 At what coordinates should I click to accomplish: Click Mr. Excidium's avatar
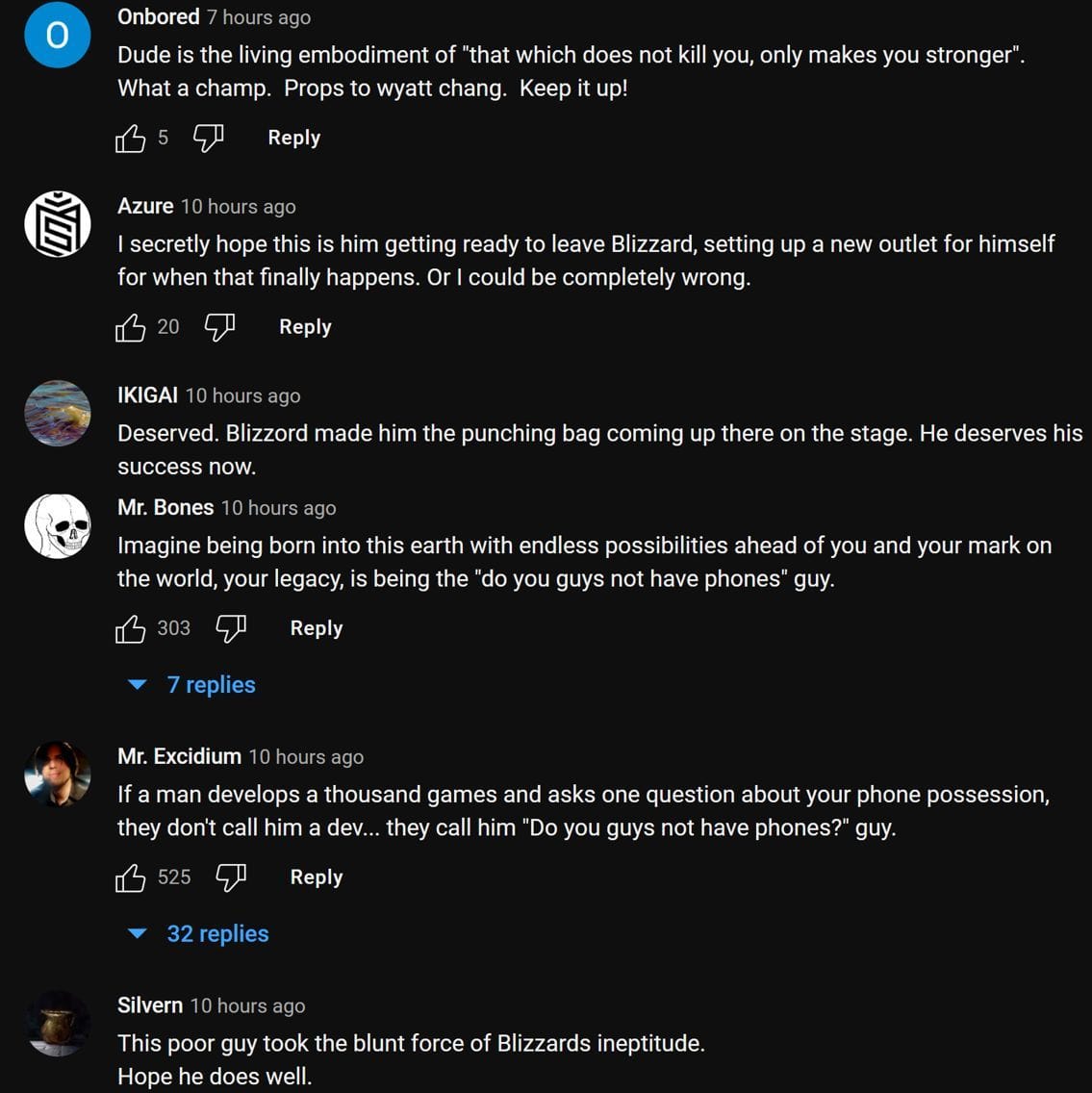58,774
